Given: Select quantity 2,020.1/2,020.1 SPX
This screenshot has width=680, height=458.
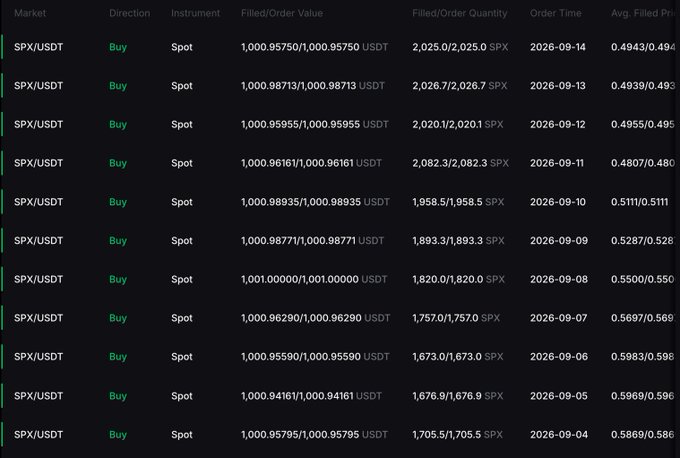Looking at the screenshot, I should click(x=458, y=124).
